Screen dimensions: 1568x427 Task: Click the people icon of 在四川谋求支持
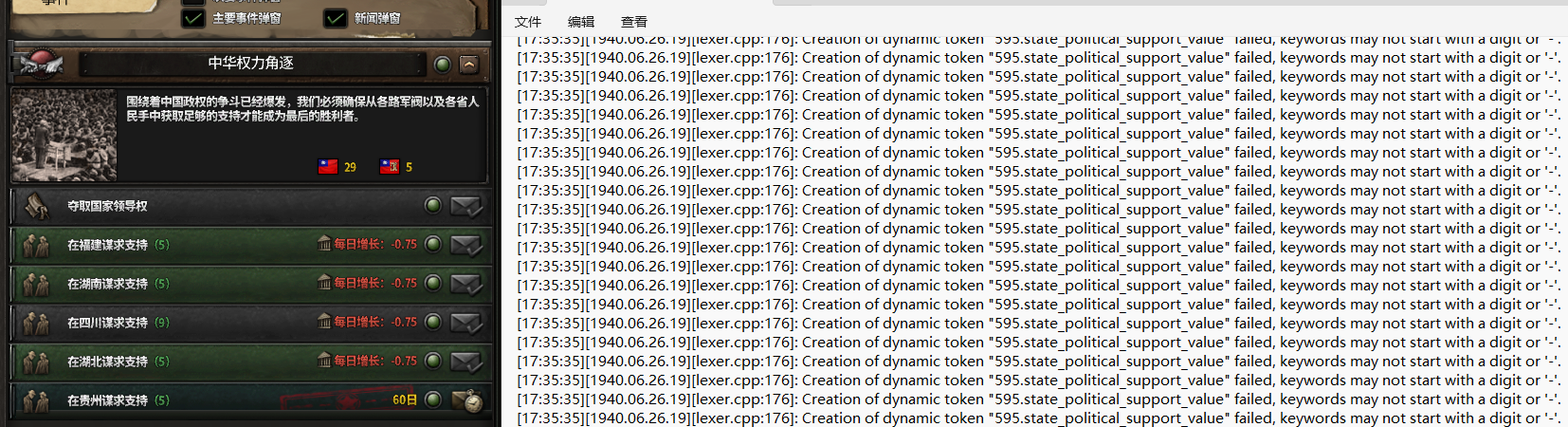click(x=37, y=324)
